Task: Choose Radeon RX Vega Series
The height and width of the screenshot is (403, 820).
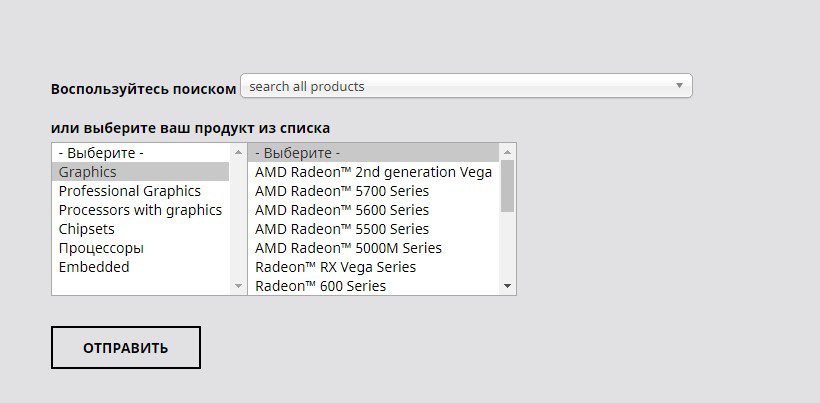Action: (373, 267)
